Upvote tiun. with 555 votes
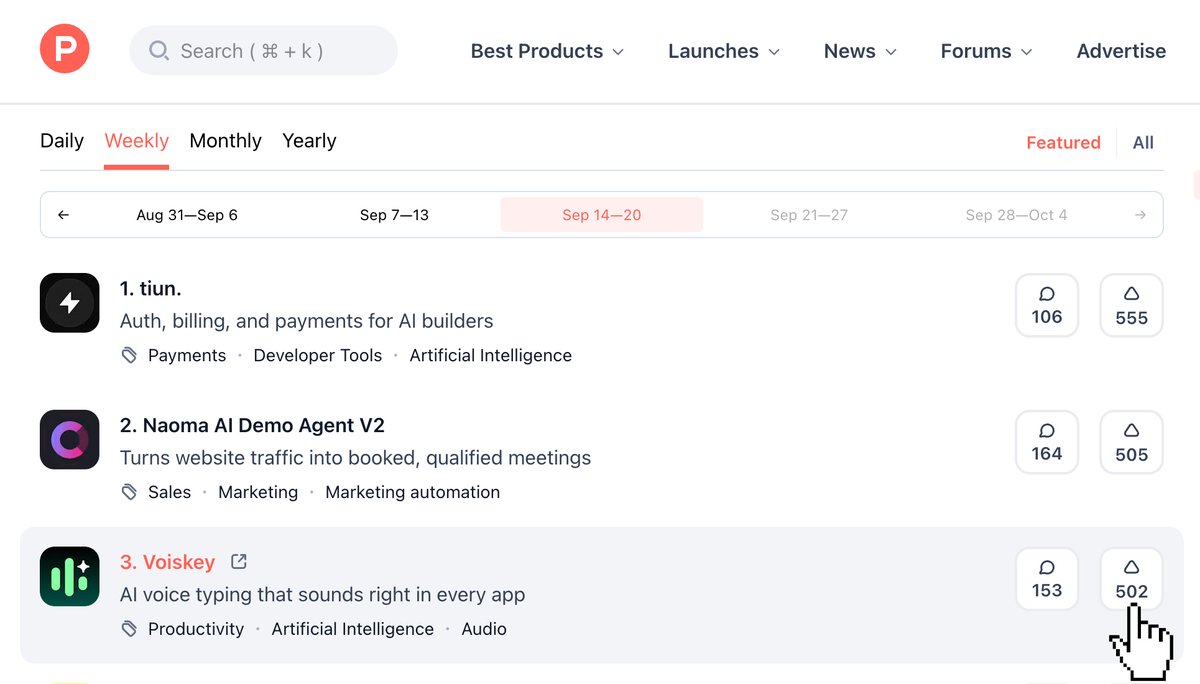Image resolution: width=1200 pixels, height=684 pixels. [x=1132, y=305]
